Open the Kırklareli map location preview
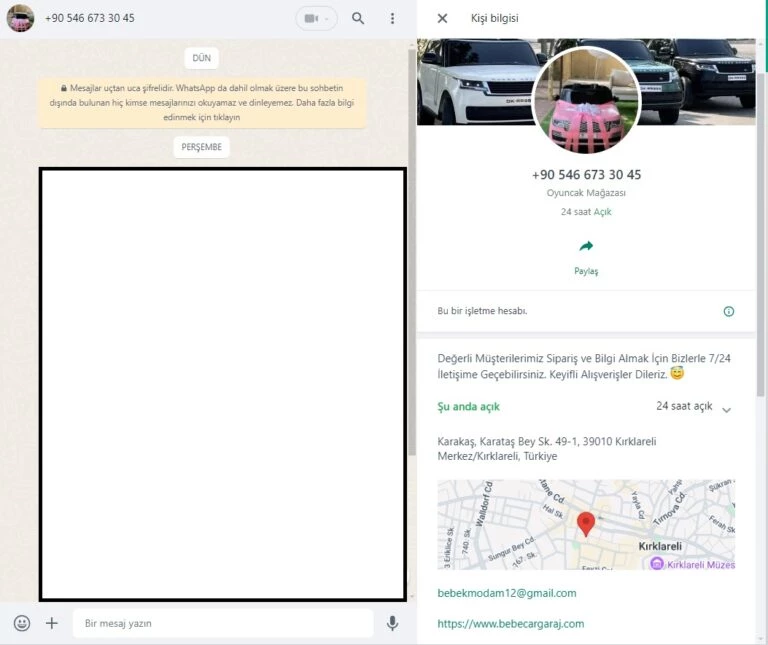 [586, 525]
